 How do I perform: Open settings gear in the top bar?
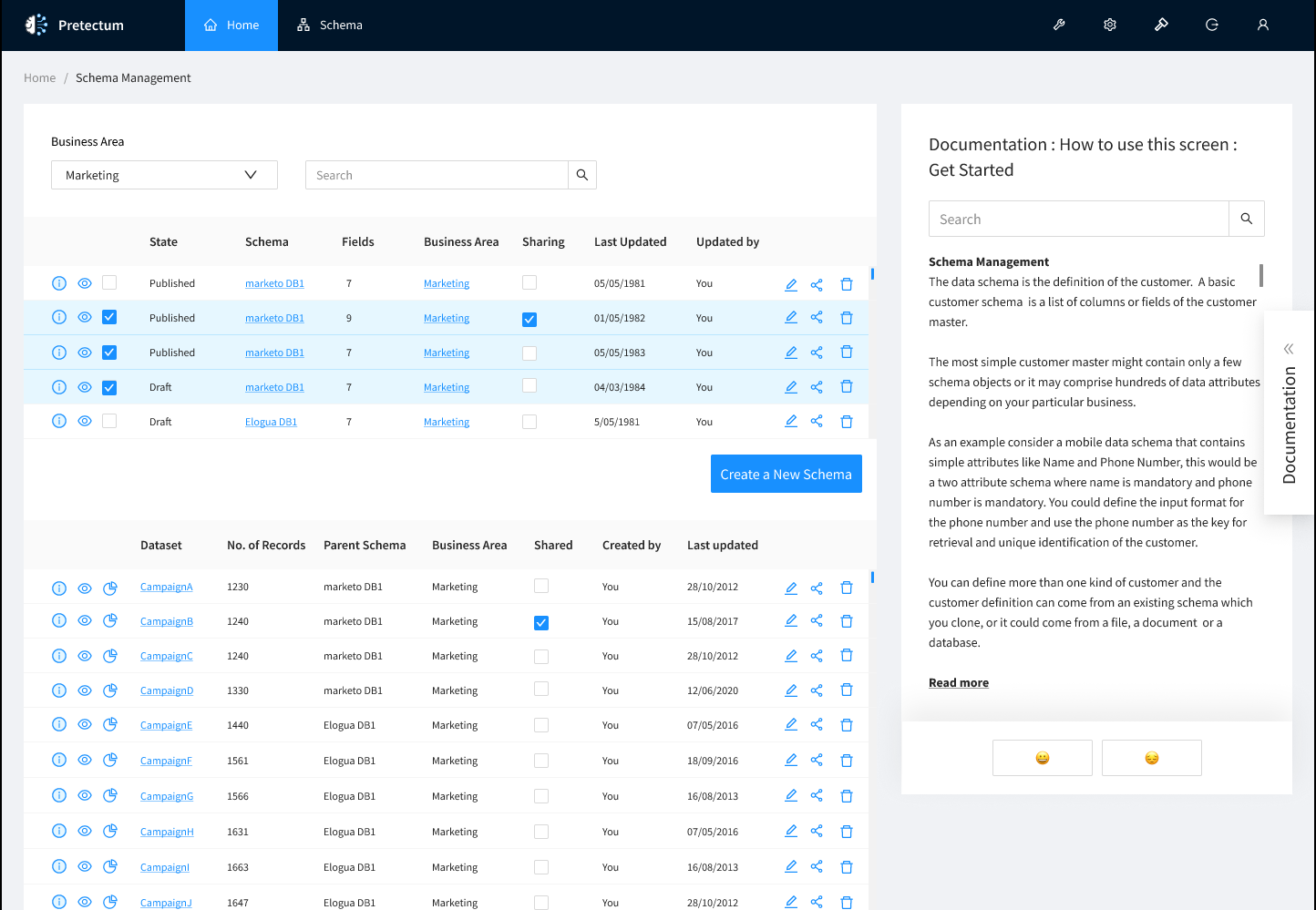1110,26
